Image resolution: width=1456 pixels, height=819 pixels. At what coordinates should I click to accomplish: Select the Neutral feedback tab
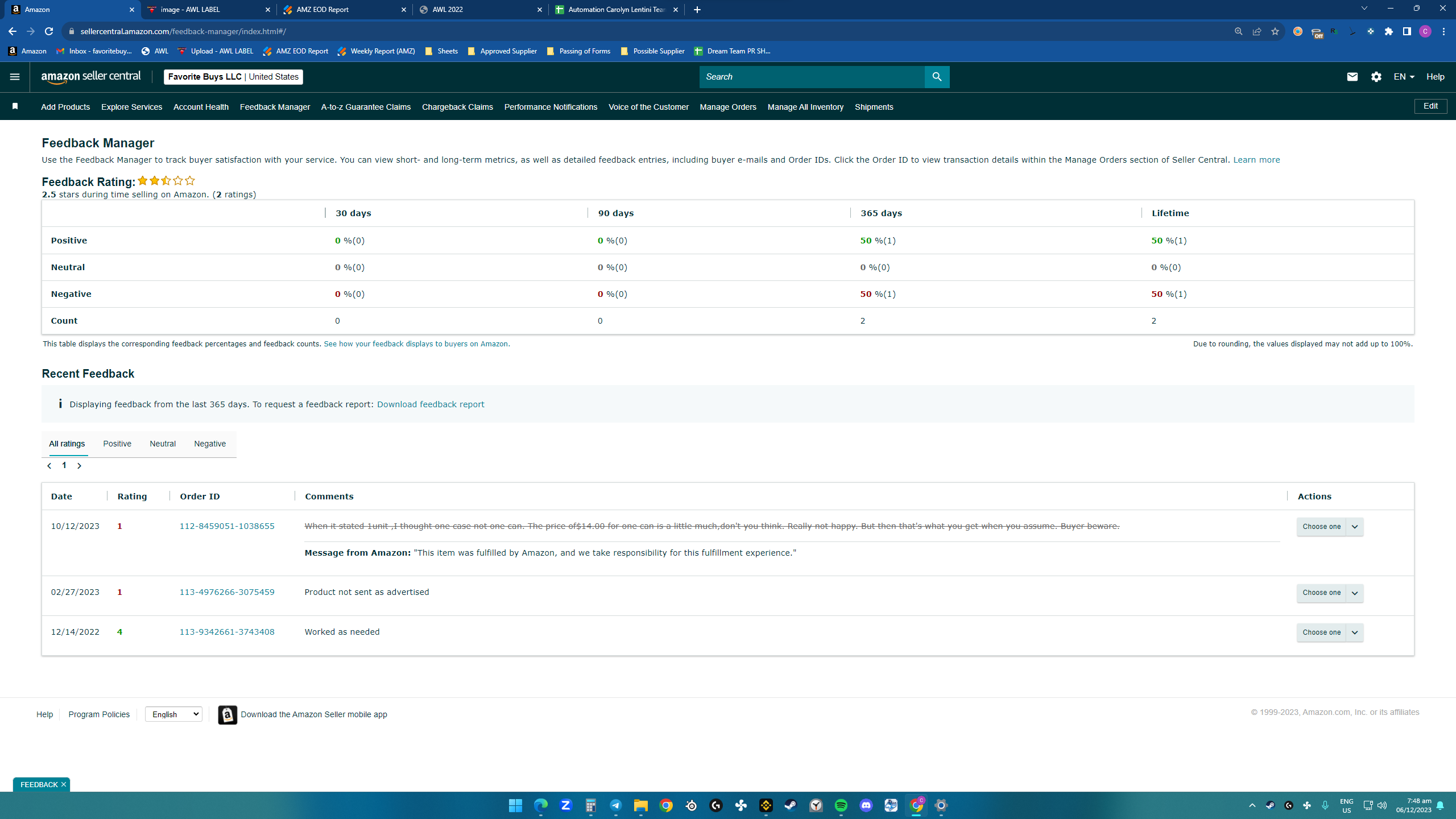(163, 444)
